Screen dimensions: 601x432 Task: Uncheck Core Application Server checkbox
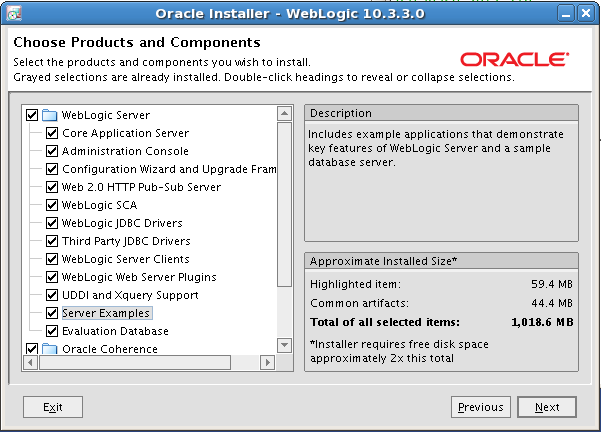coord(52,133)
